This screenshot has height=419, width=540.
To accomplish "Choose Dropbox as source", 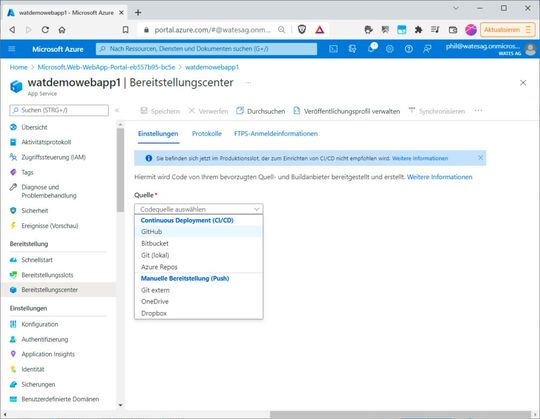I will point(199,313).
